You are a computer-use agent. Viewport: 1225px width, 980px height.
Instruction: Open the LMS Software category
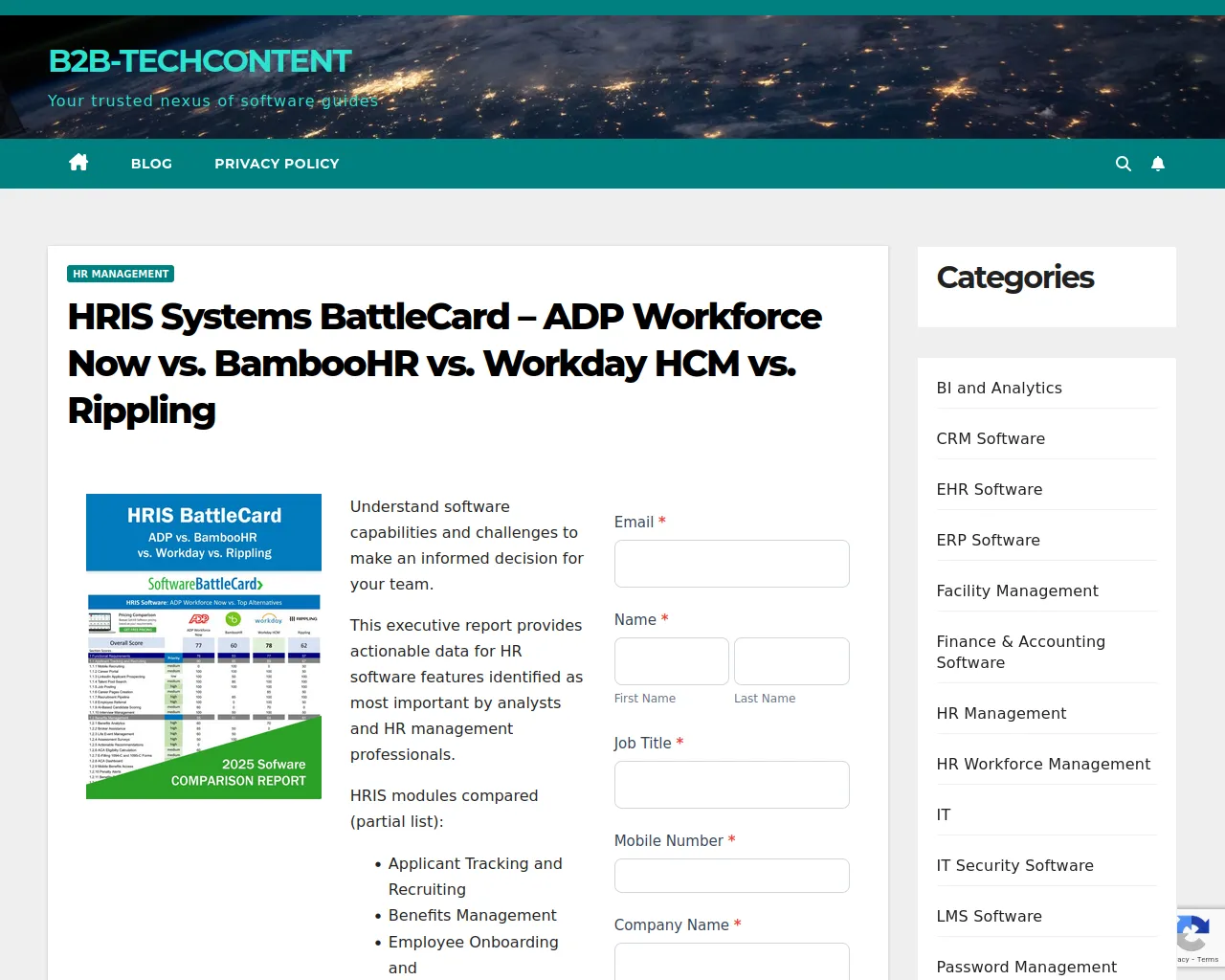point(989,916)
